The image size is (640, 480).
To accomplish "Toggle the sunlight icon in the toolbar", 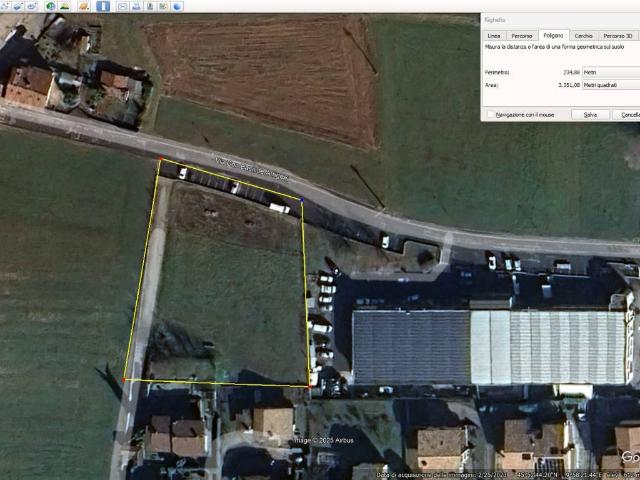I will pyautogui.click(x=64, y=6).
